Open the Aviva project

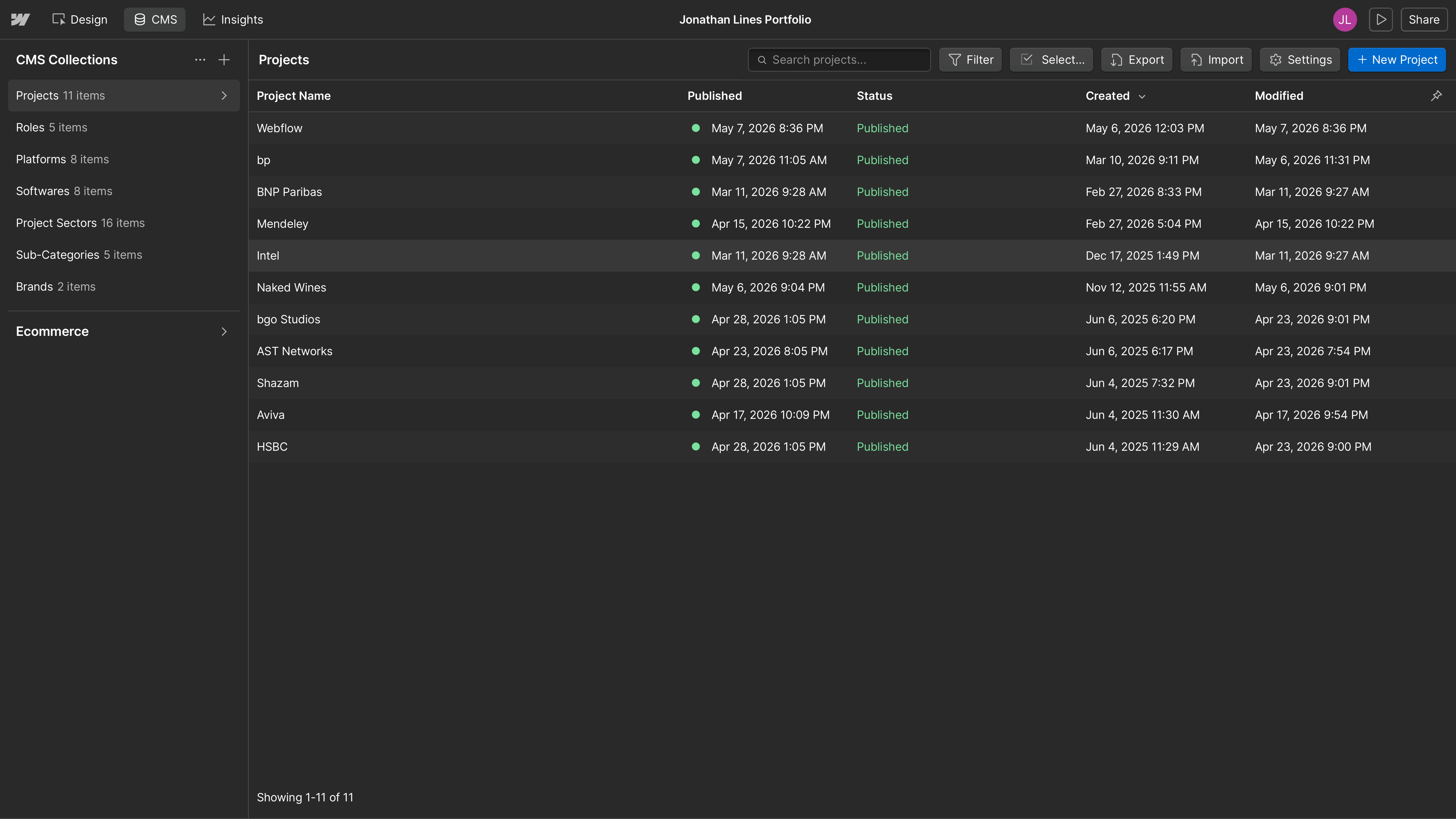pos(852,415)
